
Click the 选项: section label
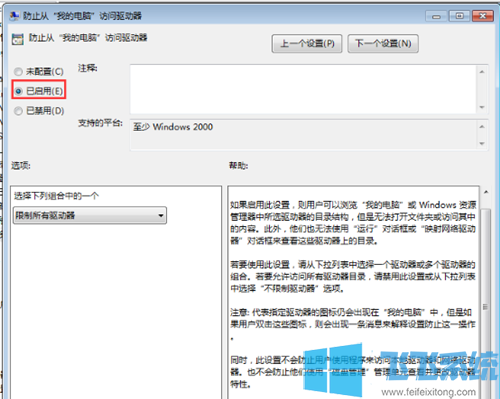click(21, 165)
